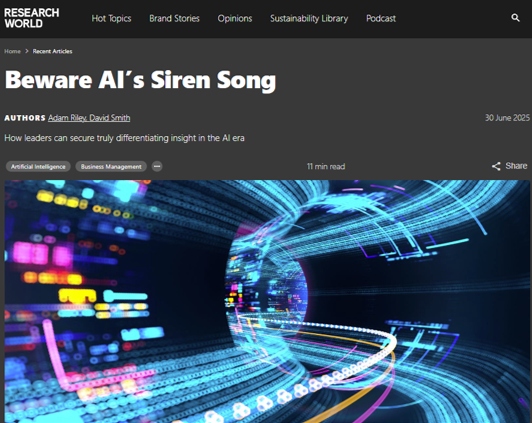The image size is (532, 423).
Task: Click the AUTHORS label
Action: [x=25, y=118]
